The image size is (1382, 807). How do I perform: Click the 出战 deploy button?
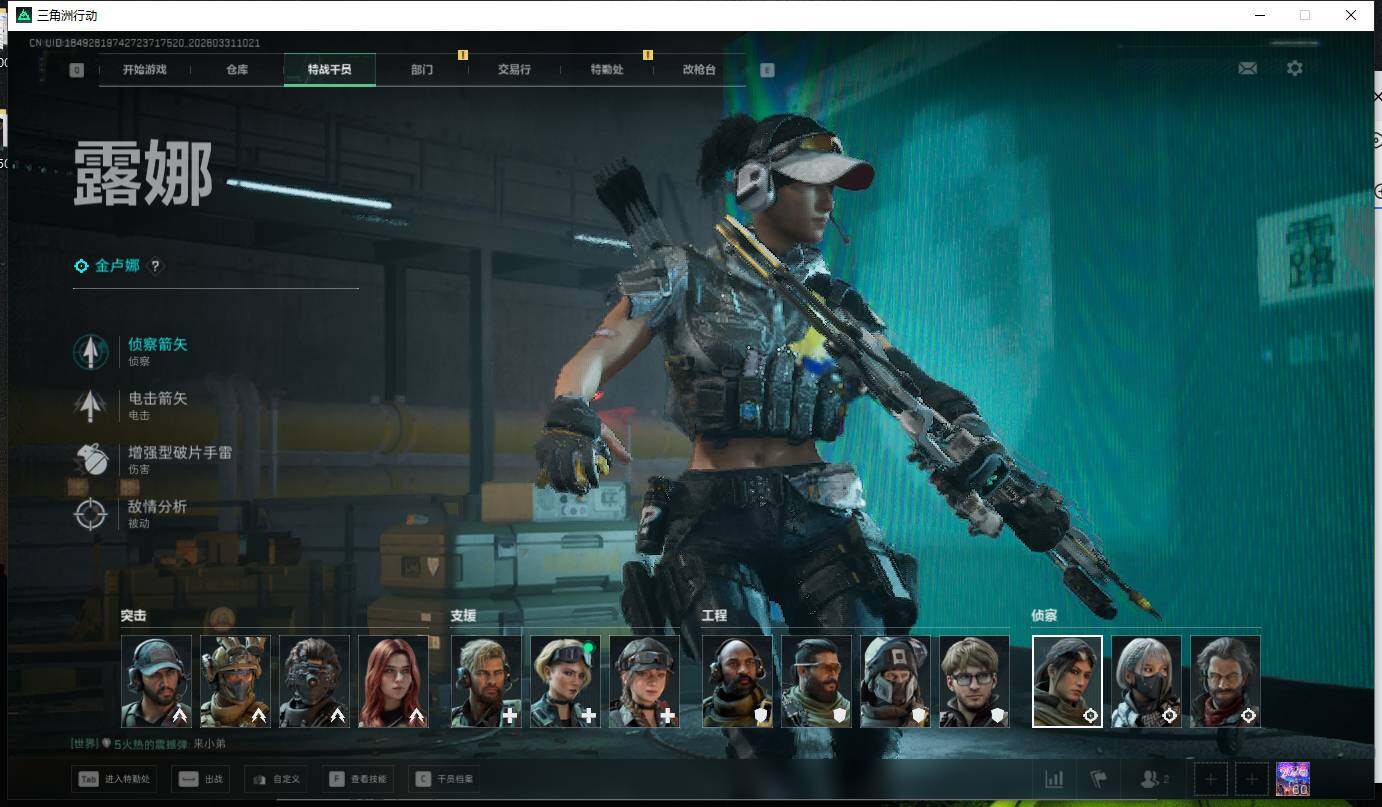click(201, 779)
